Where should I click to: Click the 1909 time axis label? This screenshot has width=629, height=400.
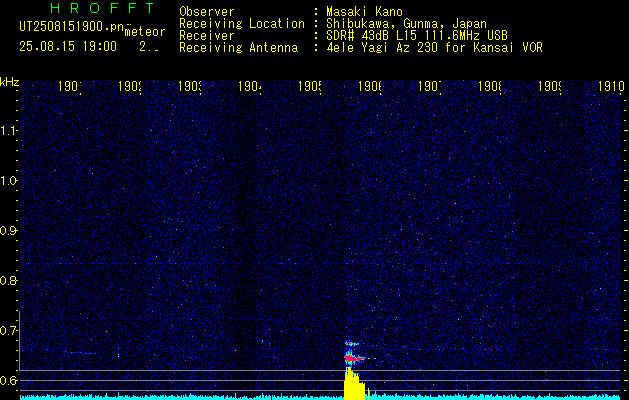(x=549, y=86)
